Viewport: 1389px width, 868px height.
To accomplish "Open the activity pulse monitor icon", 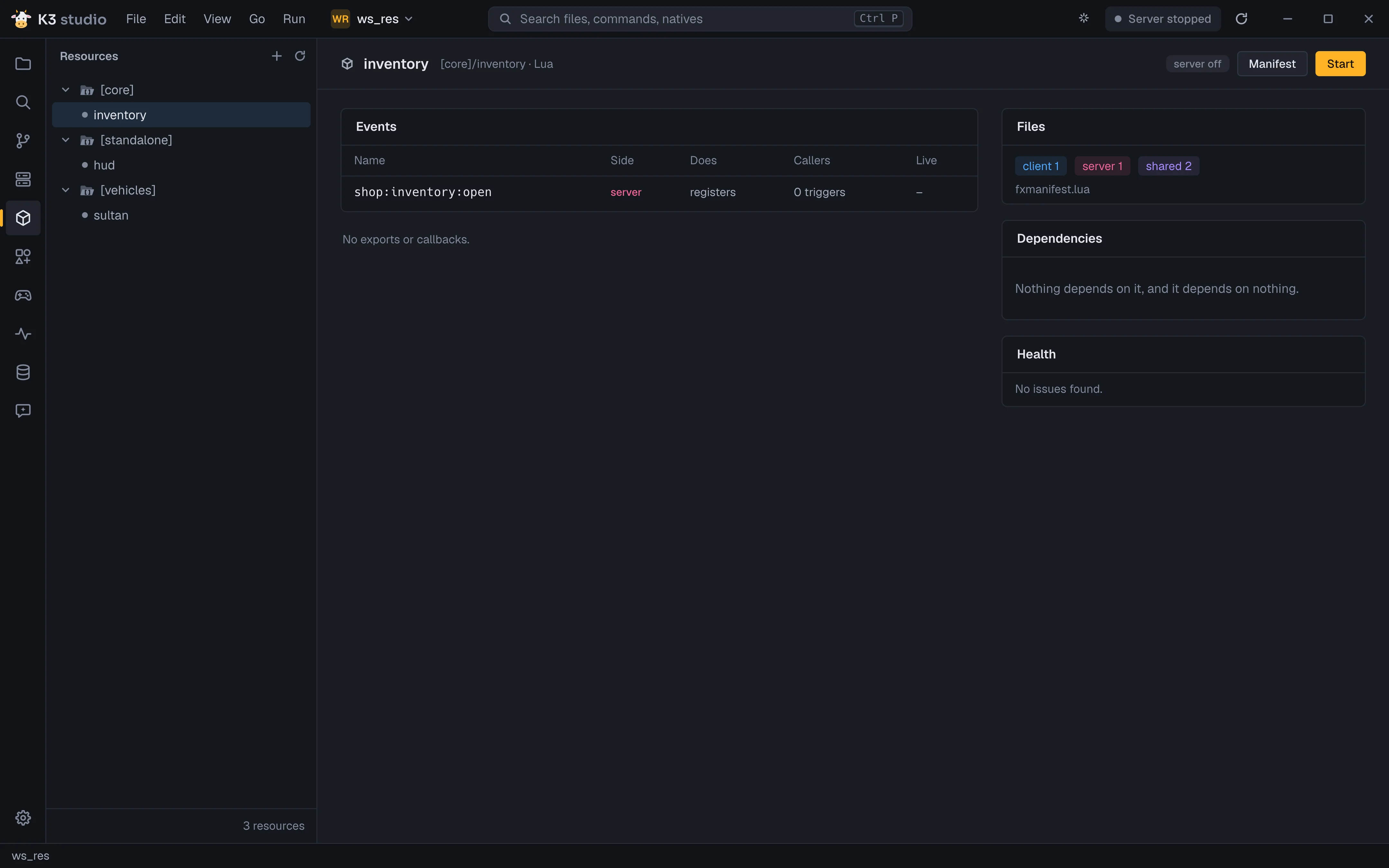I will pyautogui.click(x=23, y=334).
